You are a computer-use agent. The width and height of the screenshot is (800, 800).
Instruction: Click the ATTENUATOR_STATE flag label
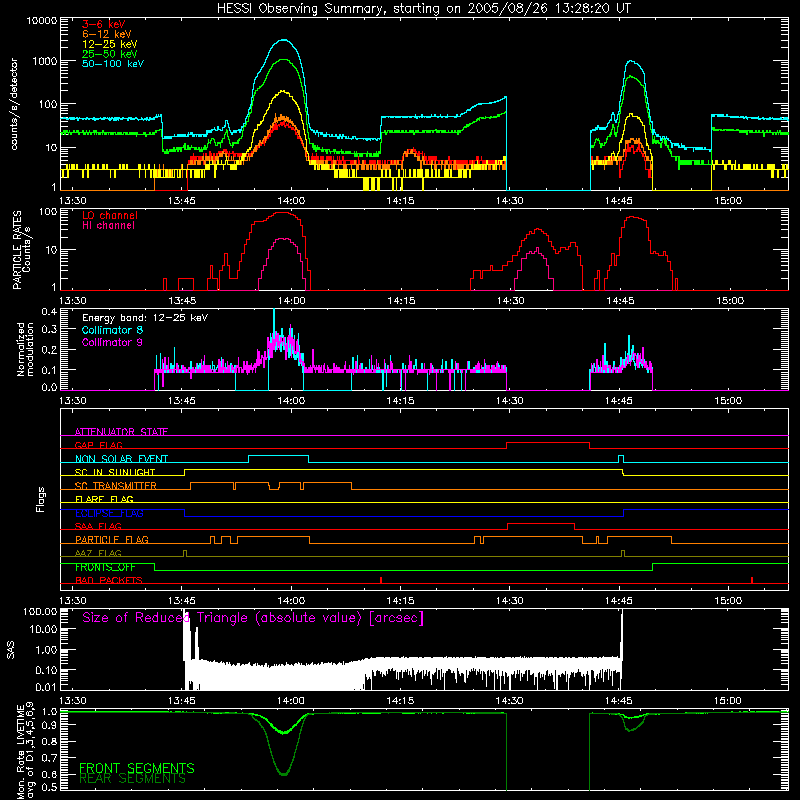(x=121, y=432)
